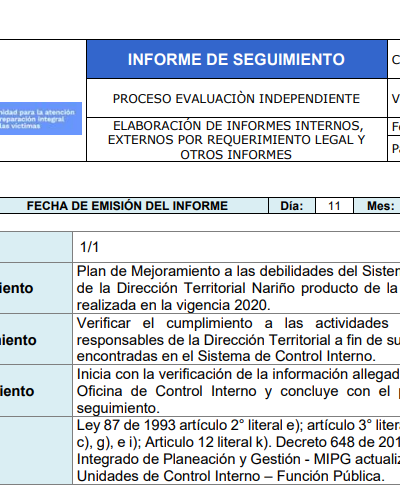Click FECHA DE EMISIÓN DEL INFORME label
The width and height of the screenshot is (400, 496).
point(127,206)
